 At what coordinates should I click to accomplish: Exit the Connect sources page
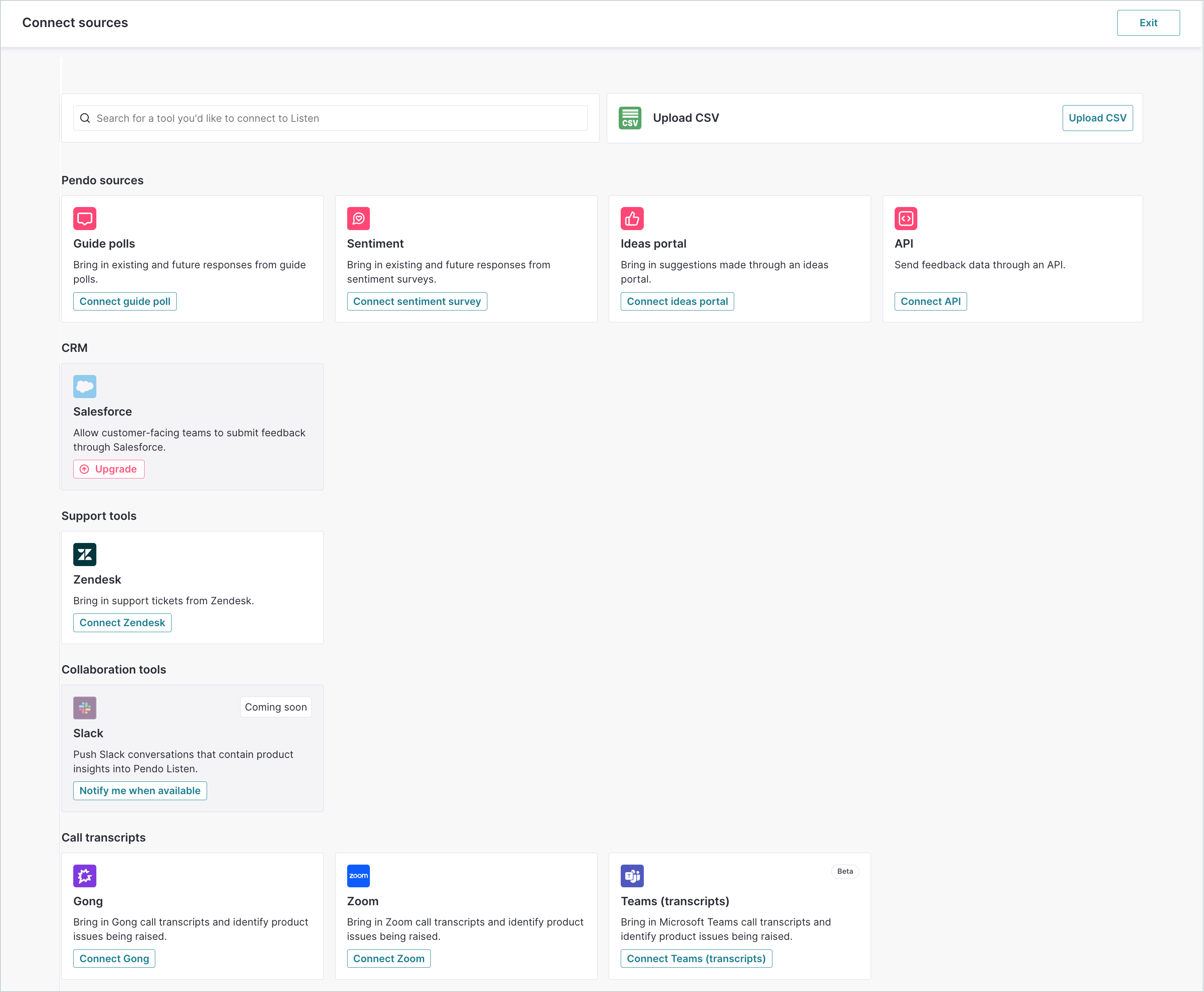coord(1148,23)
